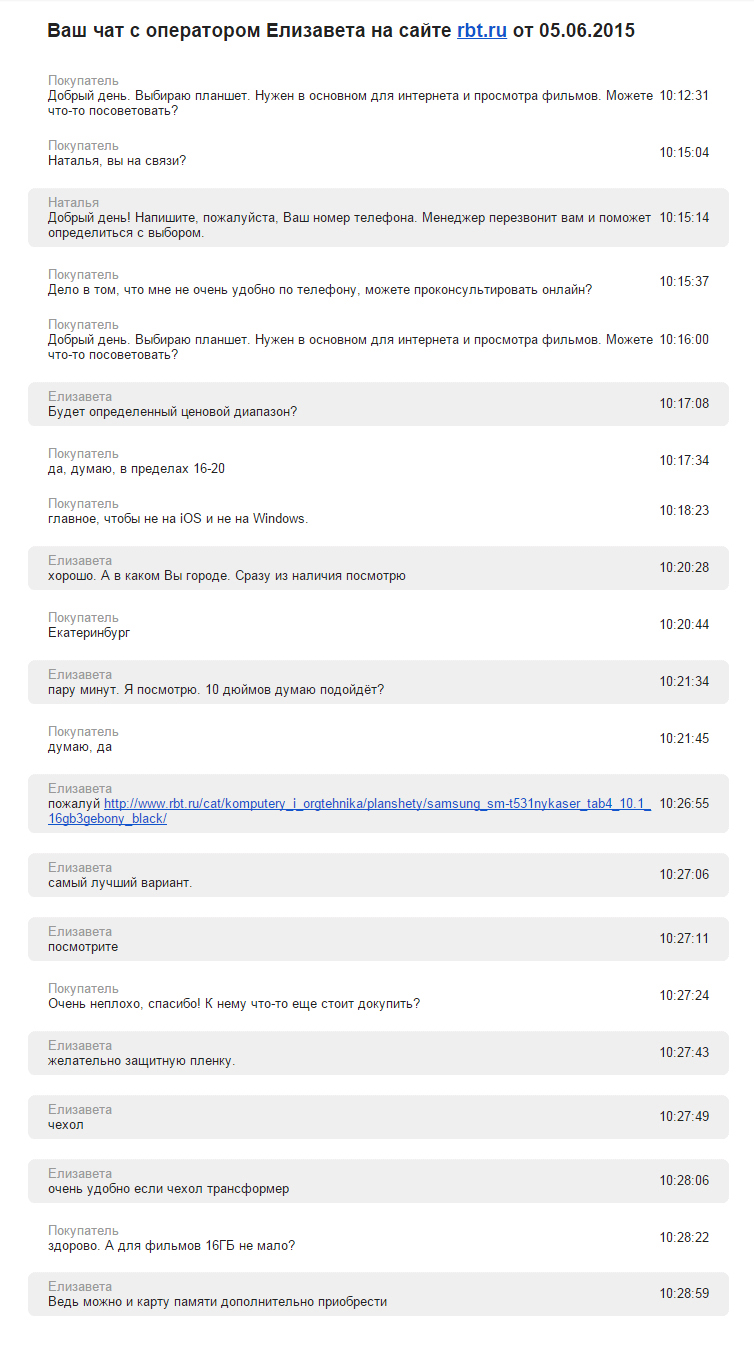Select Наталья's message asking for phone number

378,217
